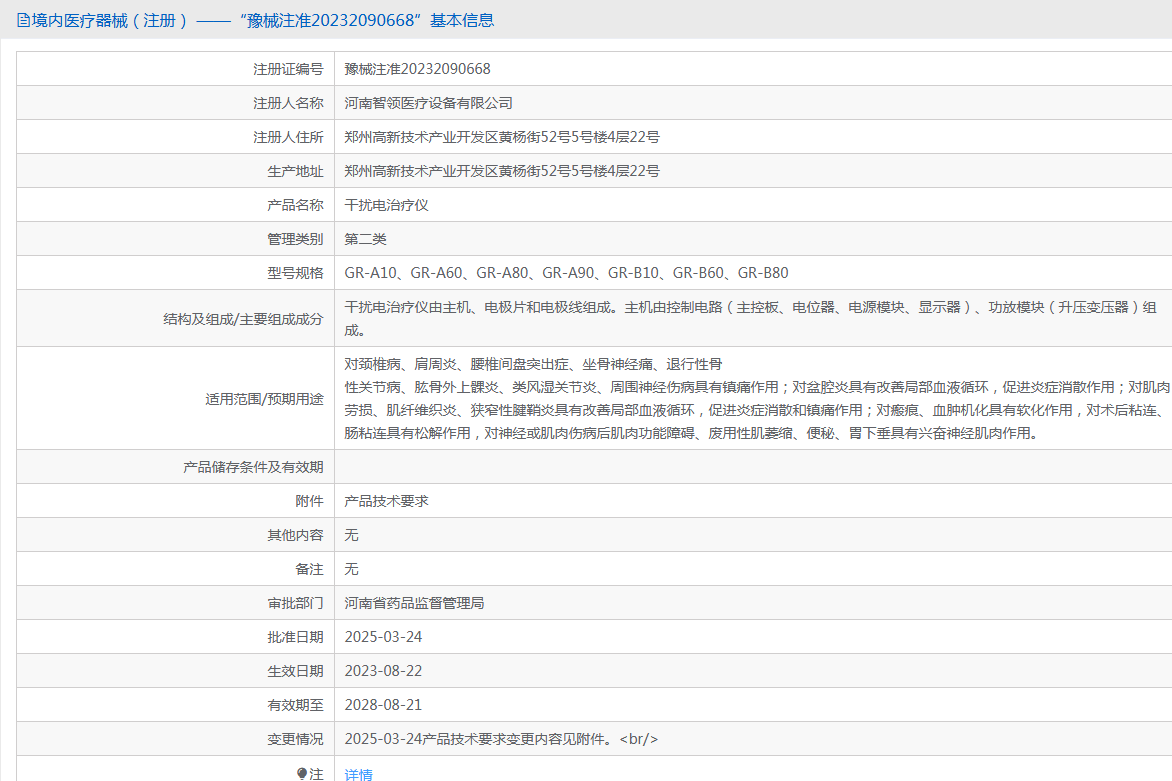Image resolution: width=1172 pixels, height=781 pixels.
Task: Select the expiry date 2028-08-21
Action: click(383, 705)
